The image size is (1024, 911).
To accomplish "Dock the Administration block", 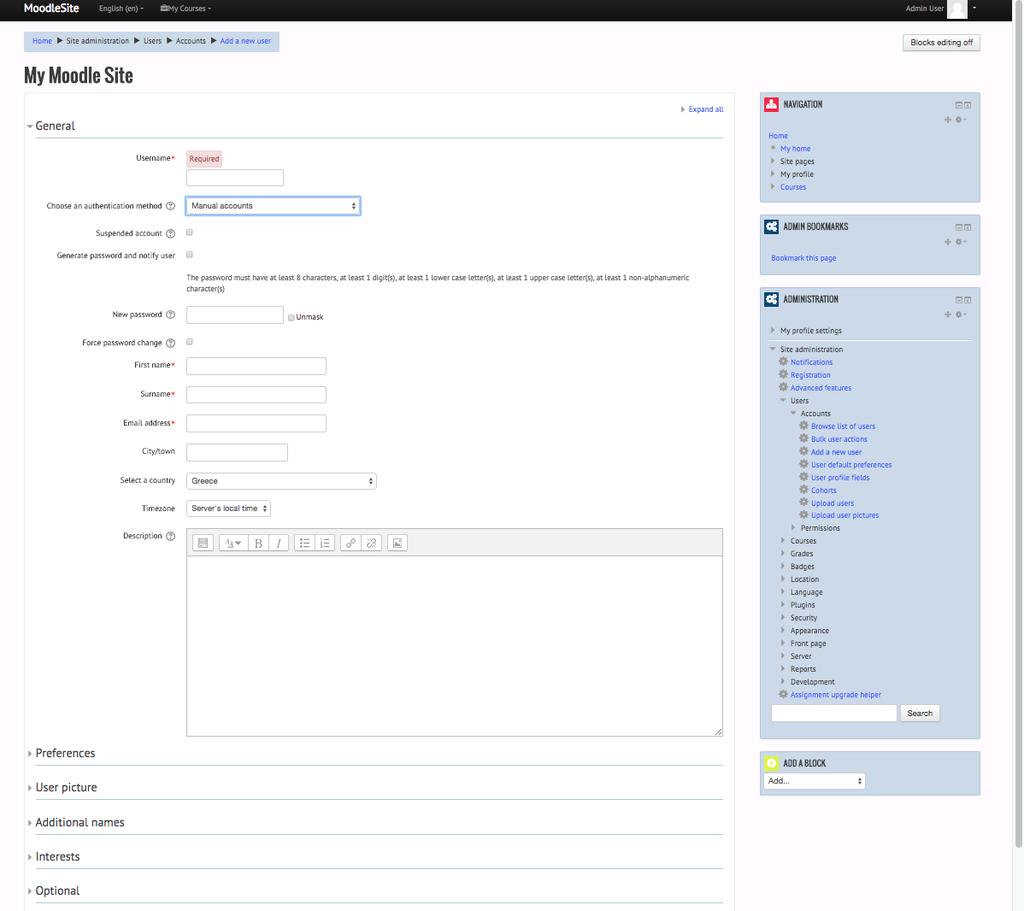I will coord(968,300).
